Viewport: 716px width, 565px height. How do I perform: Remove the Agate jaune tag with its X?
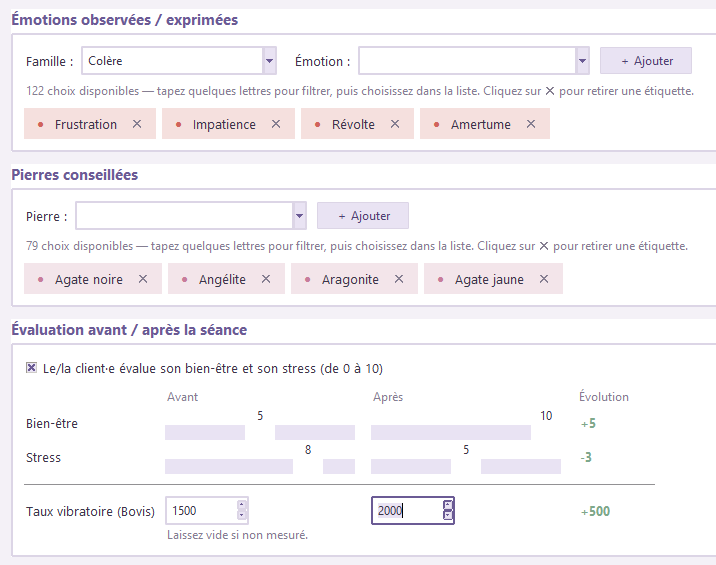click(x=544, y=279)
